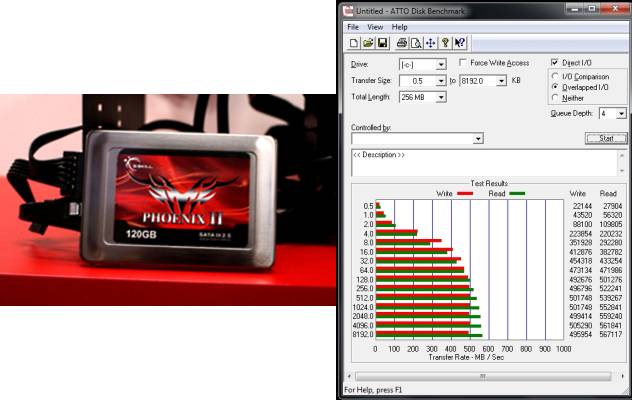Click the 128.0 row read value 501276
This screenshot has height=400, width=632.
611,279
